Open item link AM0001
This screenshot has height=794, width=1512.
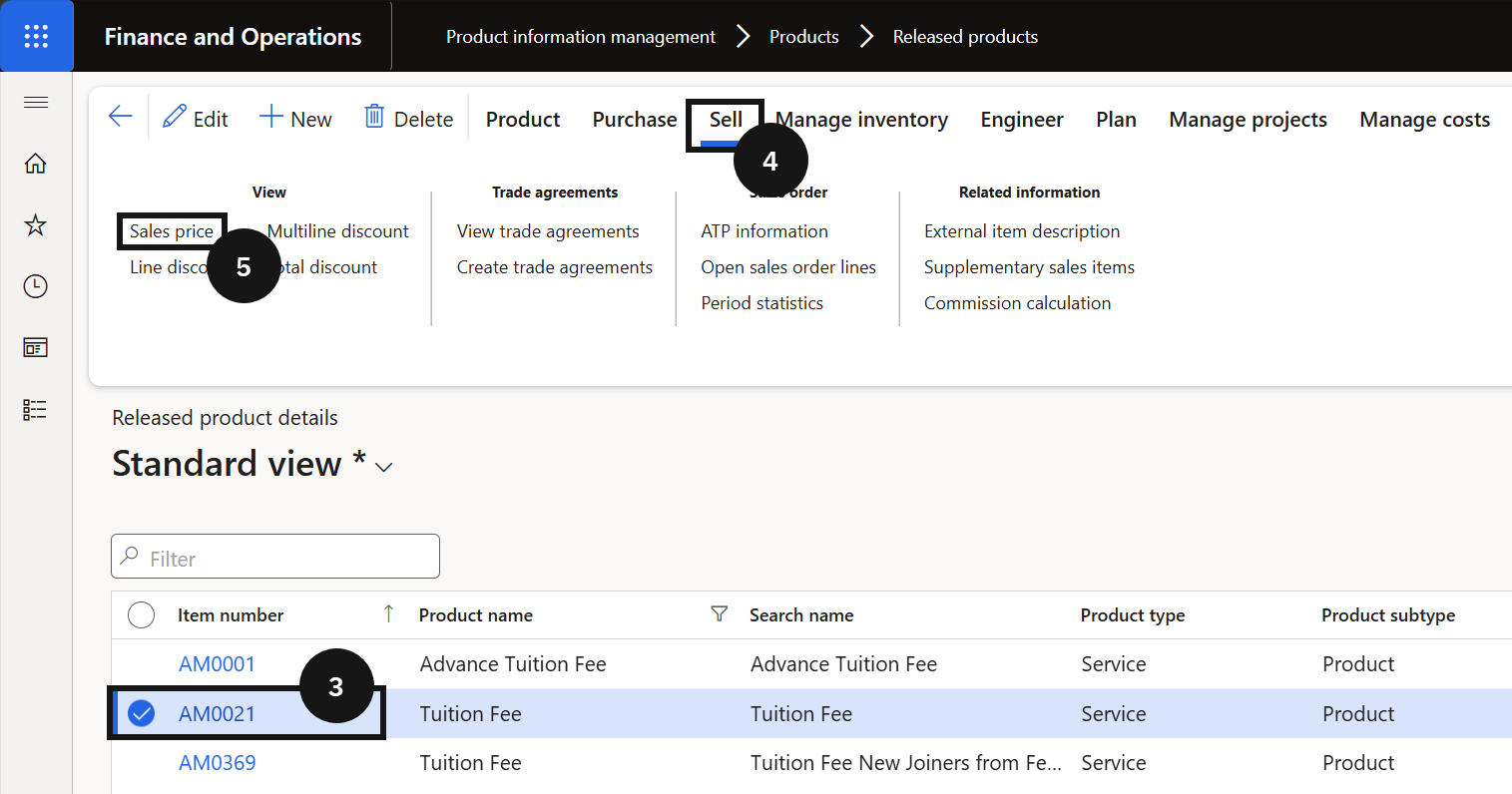point(217,664)
